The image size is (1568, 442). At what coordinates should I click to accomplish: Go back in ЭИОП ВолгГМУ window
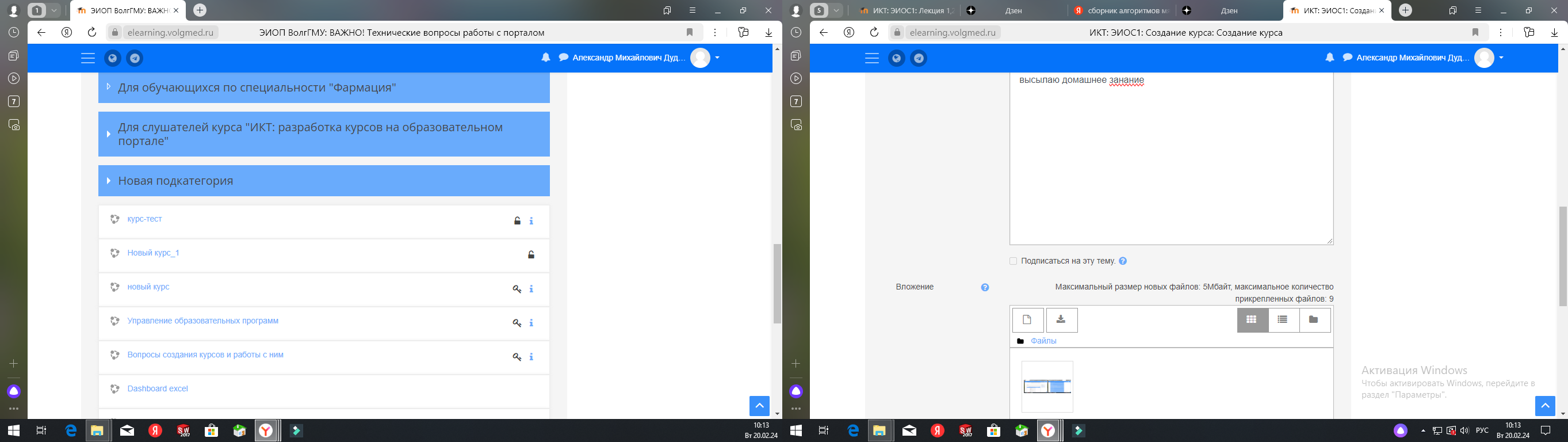41,32
